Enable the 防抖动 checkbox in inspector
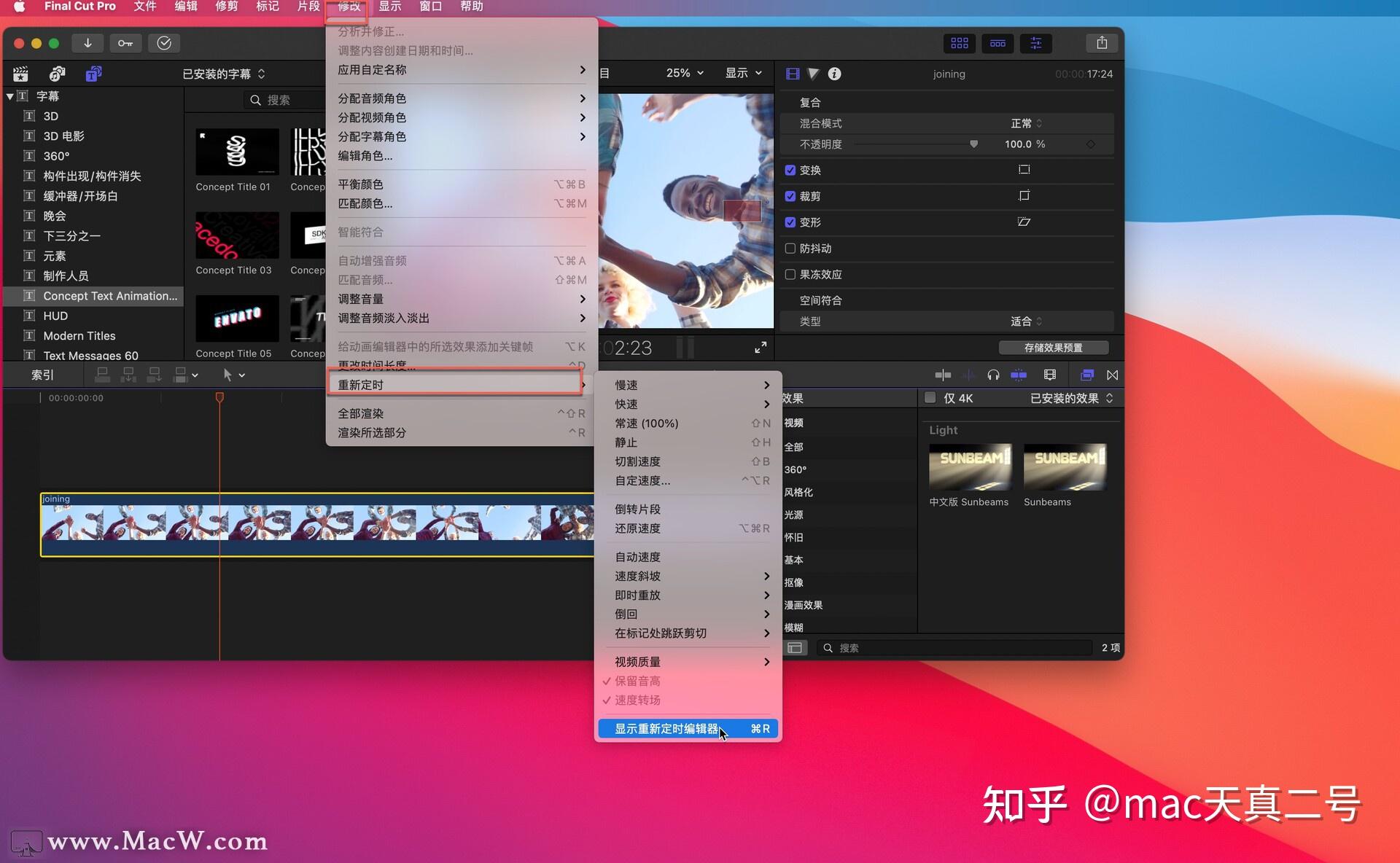Viewport: 1400px width, 863px height. (790, 247)
